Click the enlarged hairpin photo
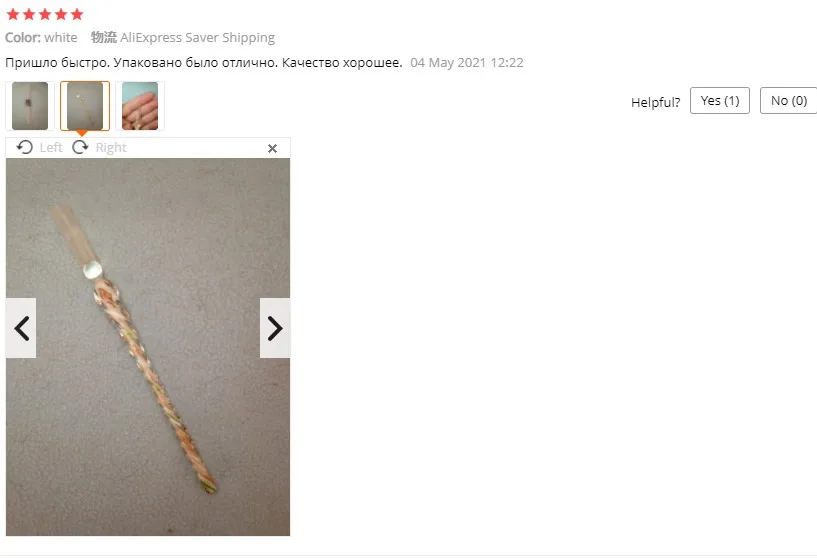Image resolution: width=817 pixels, height=558 pixels. [x=148, y=347]
